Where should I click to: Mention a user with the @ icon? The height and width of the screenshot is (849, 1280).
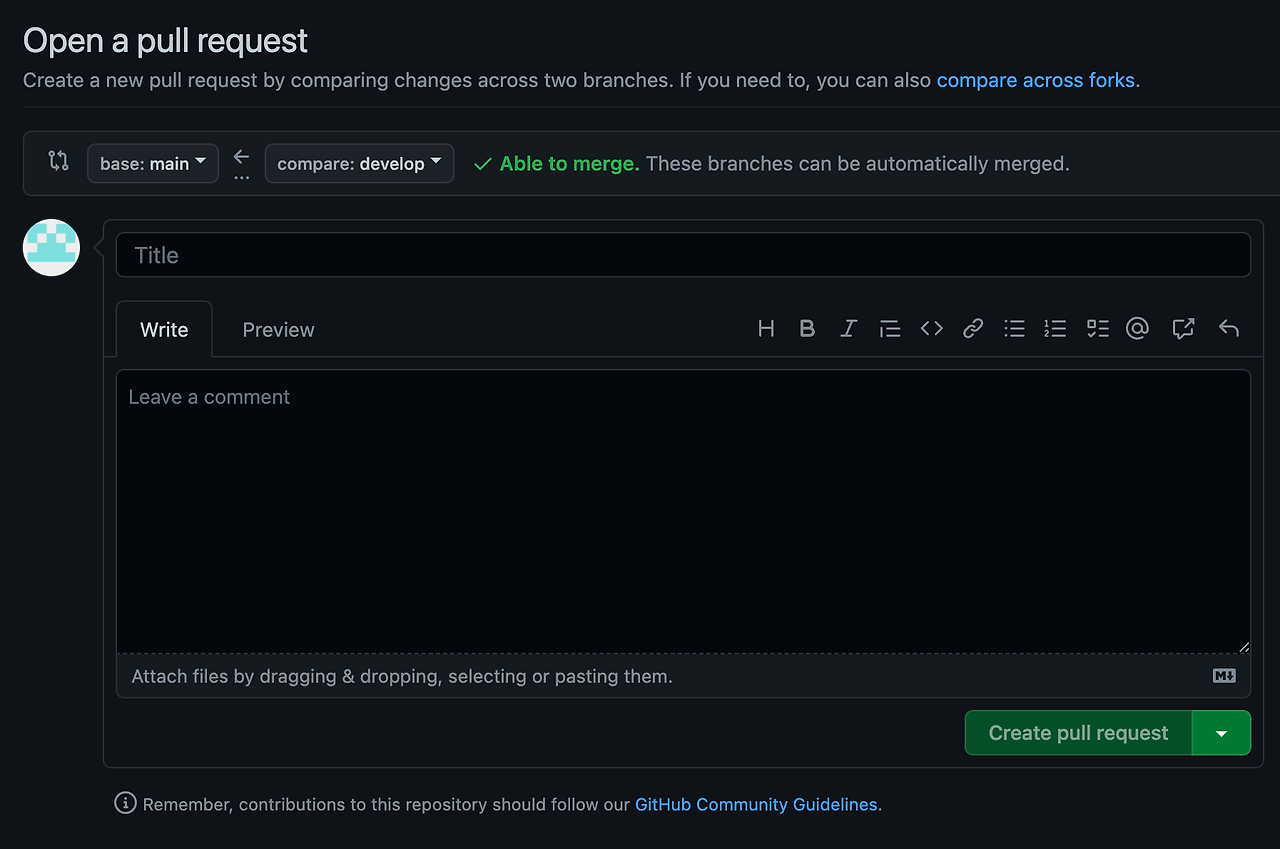click(x=1137, y=328)
